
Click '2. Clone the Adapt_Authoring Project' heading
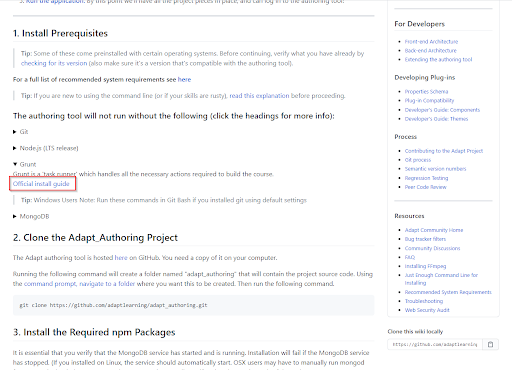pyautogui.click(x=95, y=238)
